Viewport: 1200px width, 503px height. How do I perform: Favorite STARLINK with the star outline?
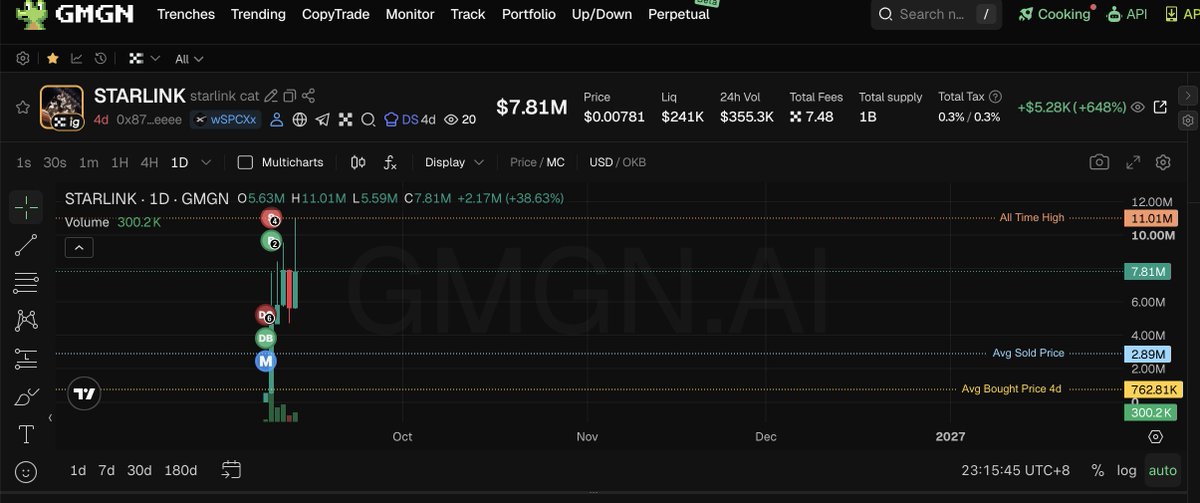tap(22, 107)
